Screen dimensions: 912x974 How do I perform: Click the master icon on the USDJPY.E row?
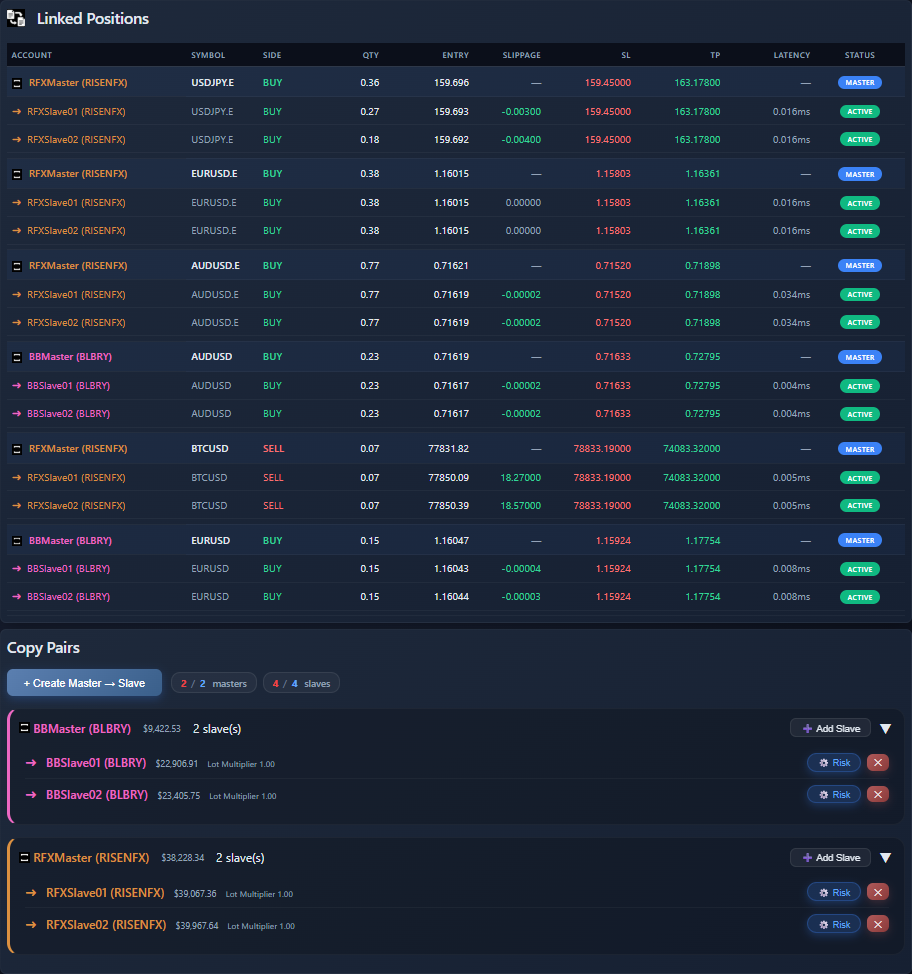[17, 83]
